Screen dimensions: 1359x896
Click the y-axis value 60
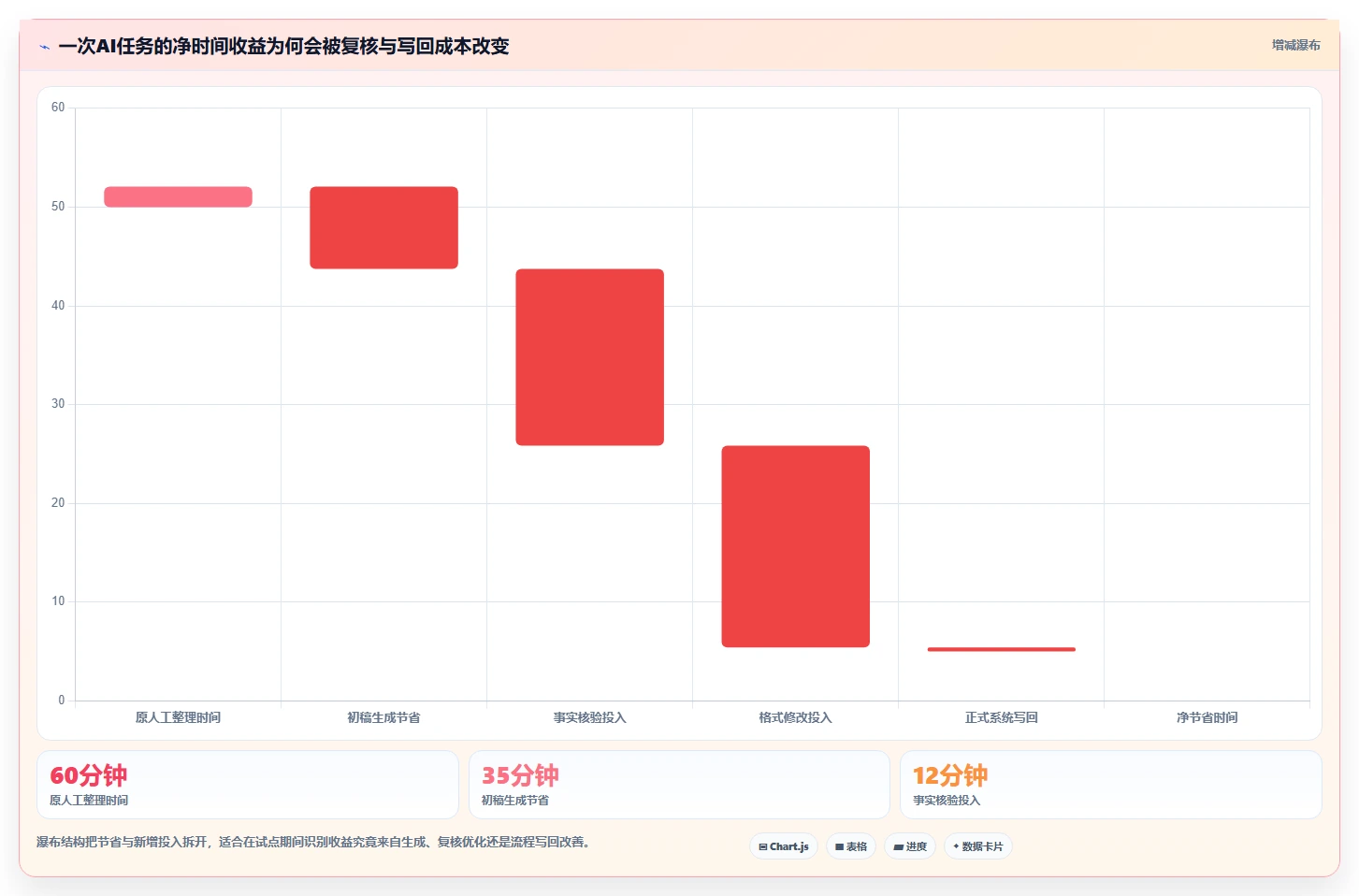[x=58, y=108]
